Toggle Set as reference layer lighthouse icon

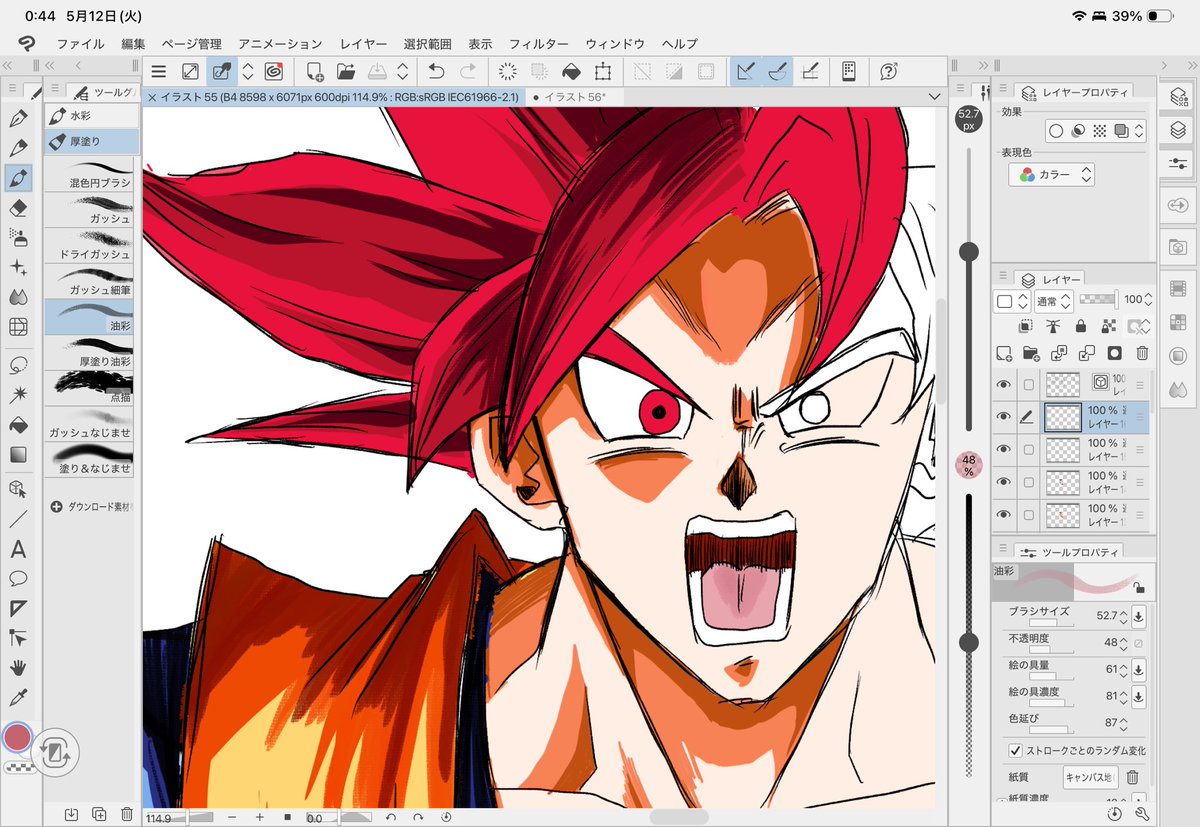1052,326
